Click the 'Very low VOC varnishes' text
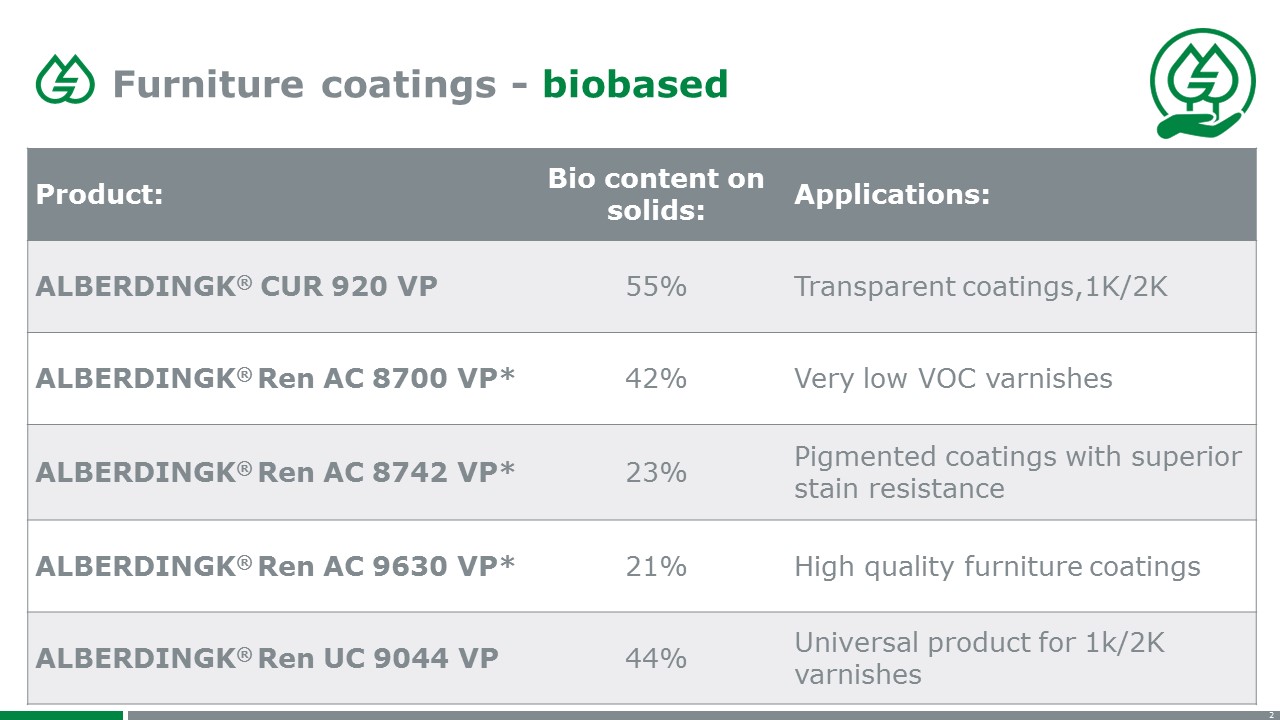The width and height of the screenshot is (1280, 720). (x=953, y=379)
